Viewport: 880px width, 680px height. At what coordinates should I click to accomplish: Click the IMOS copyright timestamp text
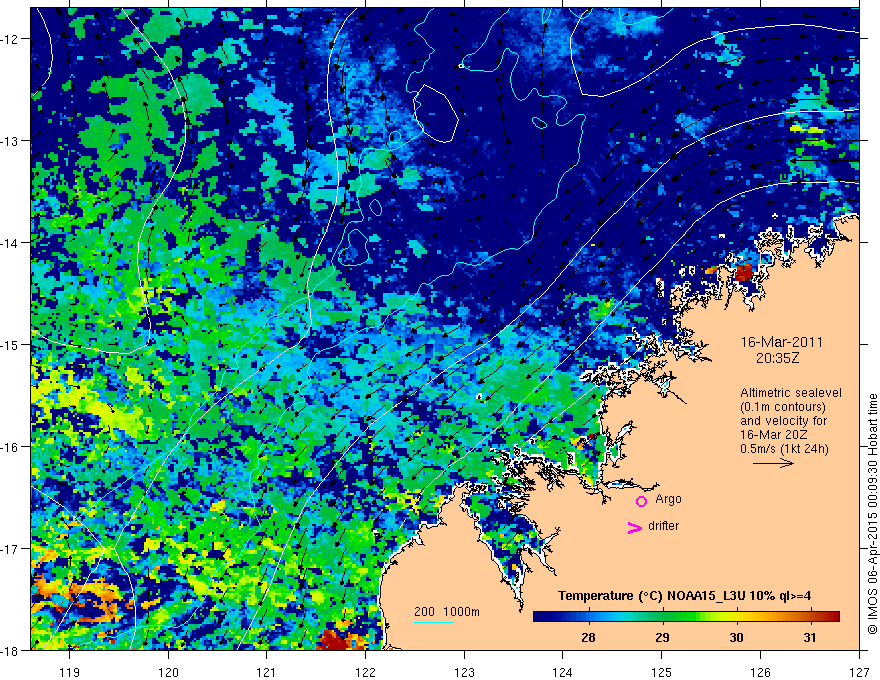(x=873, y=514)
